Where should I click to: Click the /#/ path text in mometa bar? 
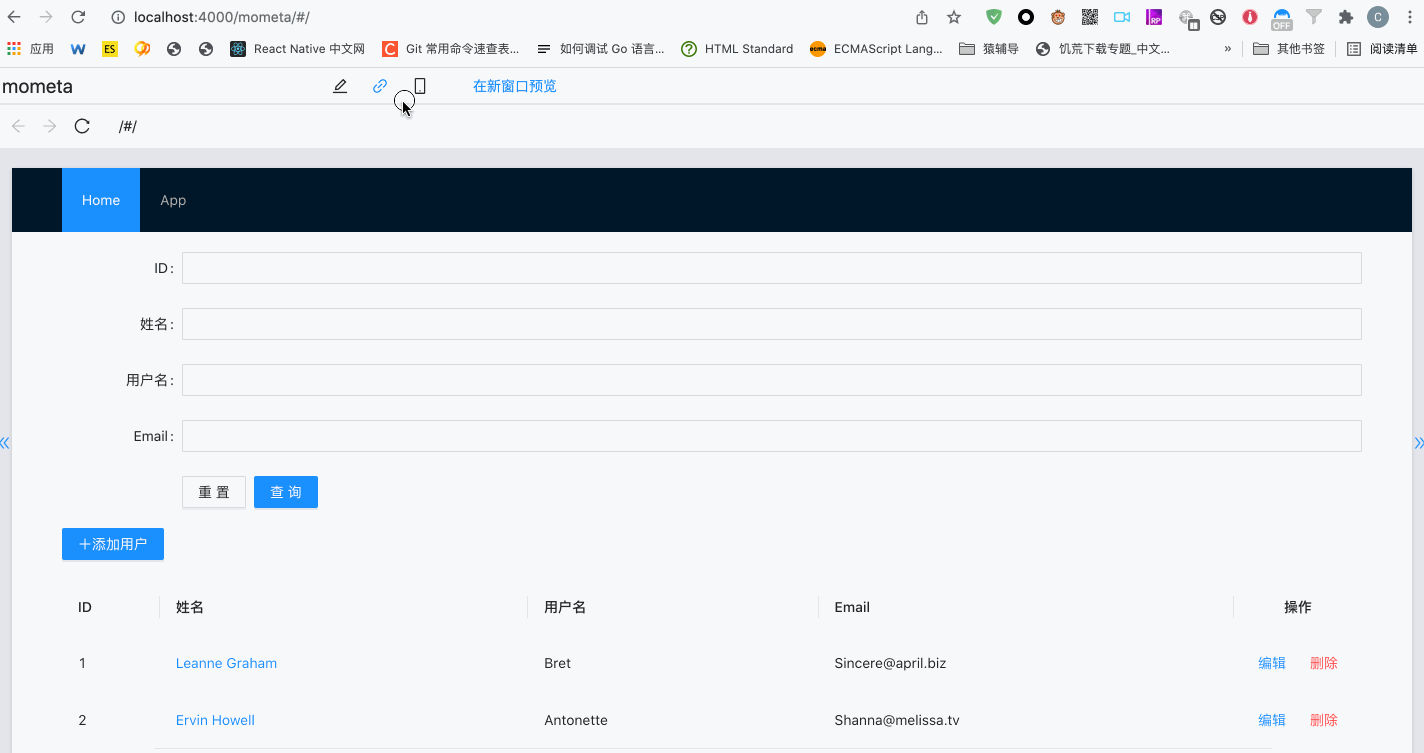[128, 126]
